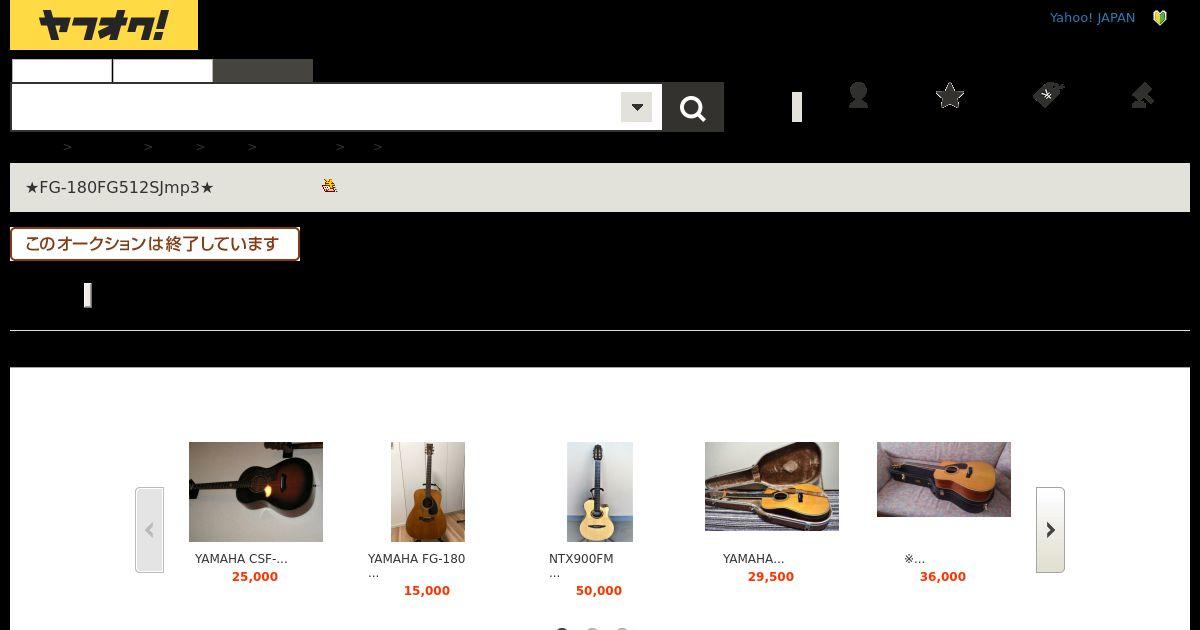Image resolution: width=1200 pixels, height=630 pixels.
Task: Open the YAMAHA FG-180 listing link
Action: (416, 559)
